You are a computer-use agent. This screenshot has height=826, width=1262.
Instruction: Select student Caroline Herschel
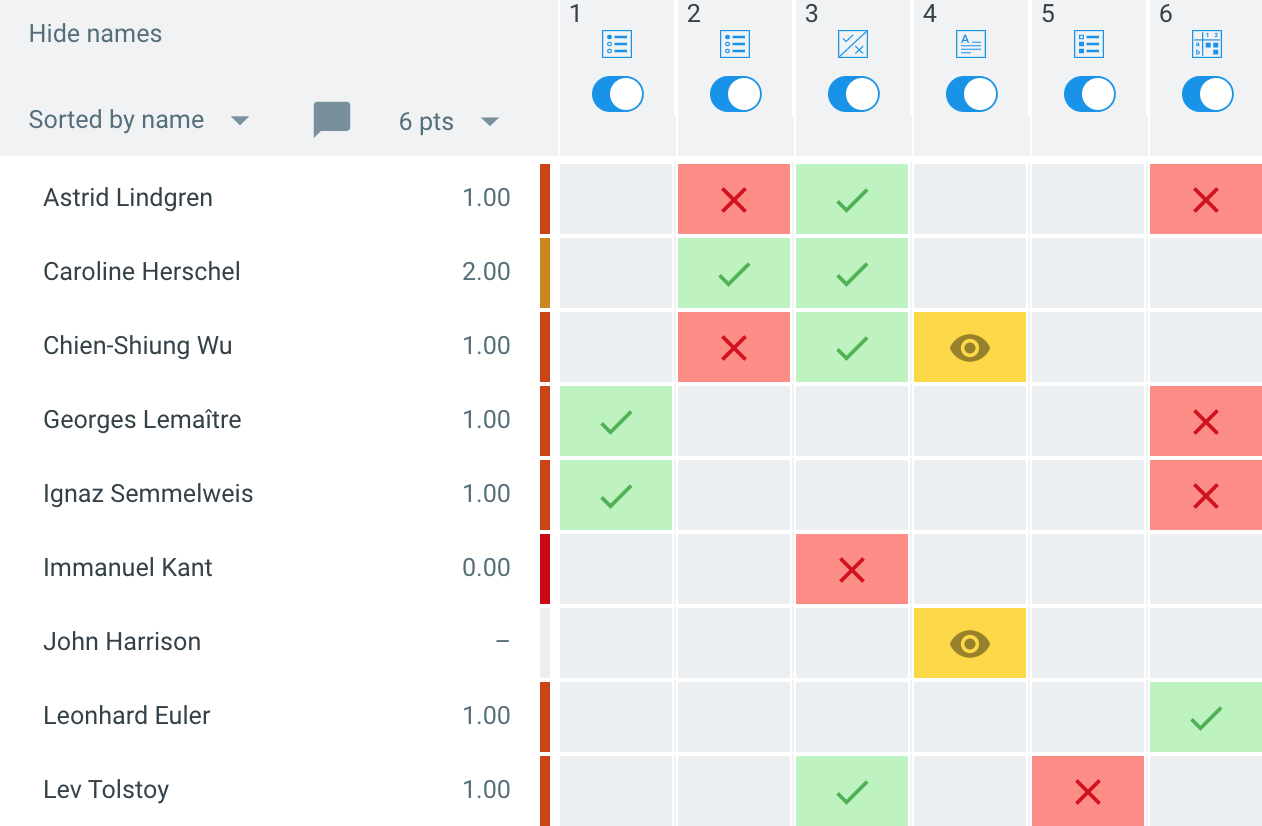coord(142,272)
